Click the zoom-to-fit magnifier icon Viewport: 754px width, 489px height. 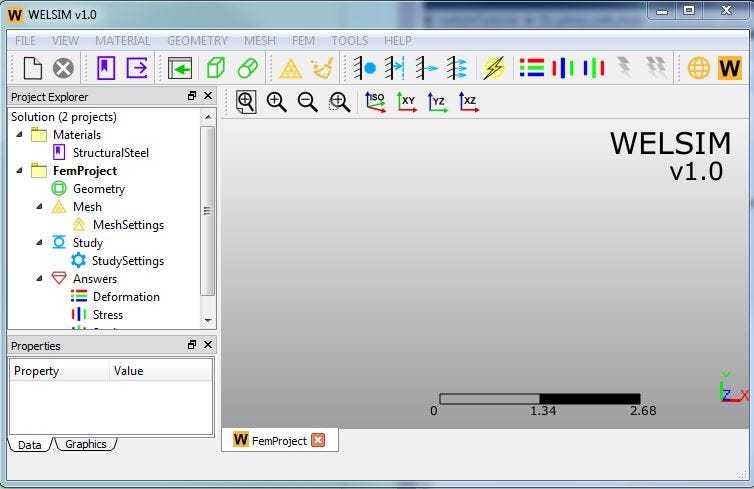(246, 102)
